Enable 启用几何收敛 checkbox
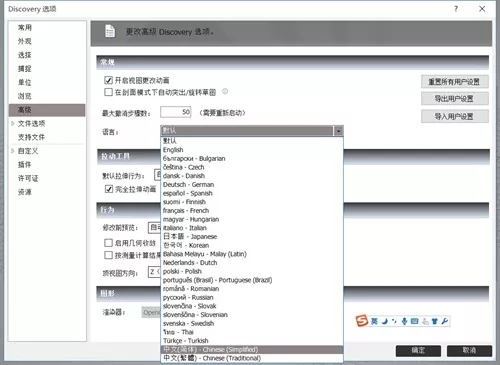The image size is (500, 365). click(108, 243)
